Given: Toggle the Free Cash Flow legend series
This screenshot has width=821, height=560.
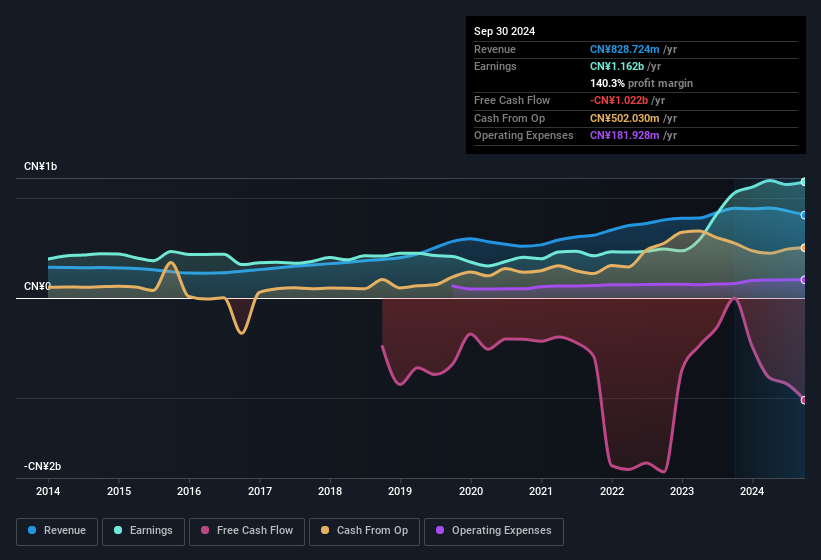Looking at the screenshot, I should 247,531.
